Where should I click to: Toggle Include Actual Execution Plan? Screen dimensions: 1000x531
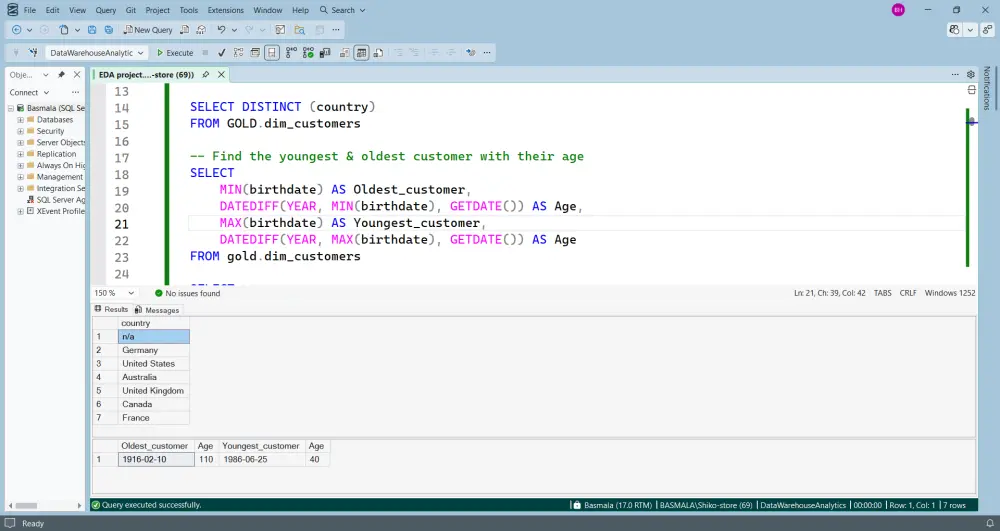click(x=291, y=53)
